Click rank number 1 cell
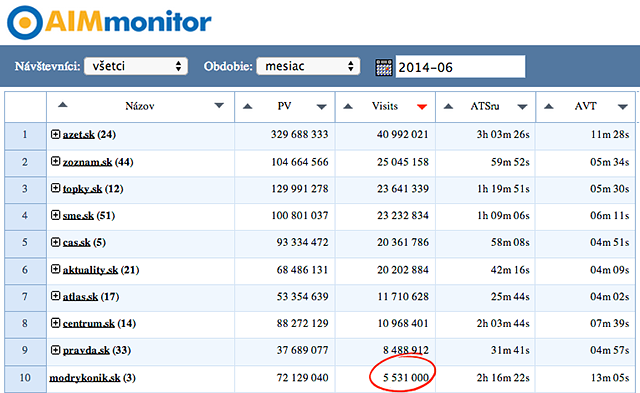The image size is (640, 393). point(25,135)
